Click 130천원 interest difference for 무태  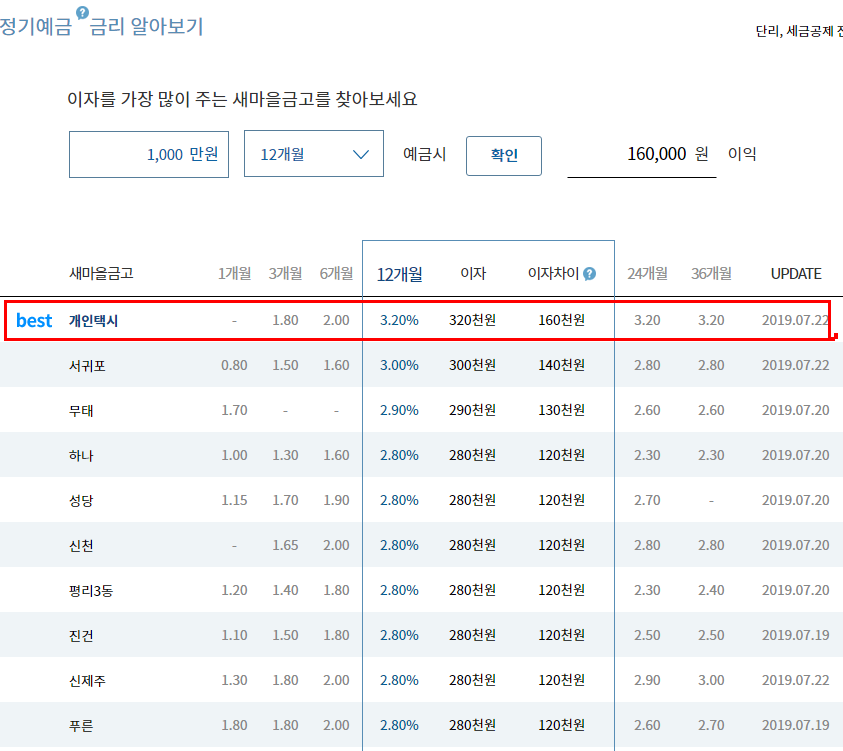(562, 410)
